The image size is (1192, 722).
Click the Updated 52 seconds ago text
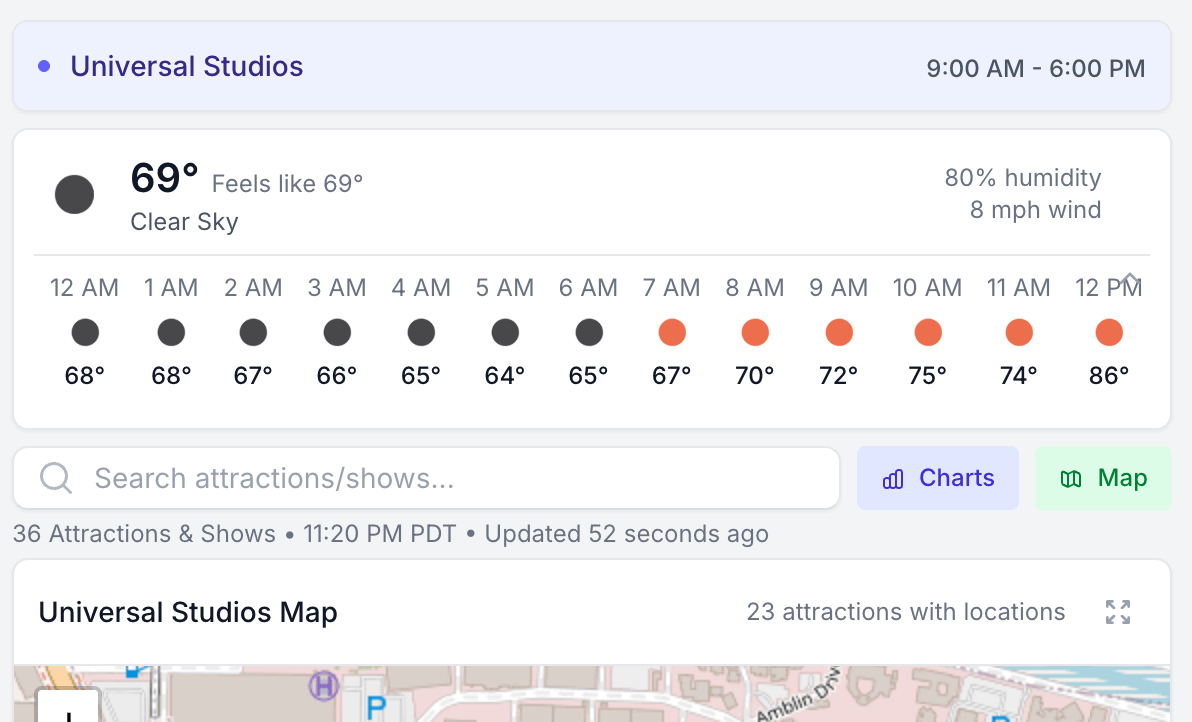[x=626, y=534]
